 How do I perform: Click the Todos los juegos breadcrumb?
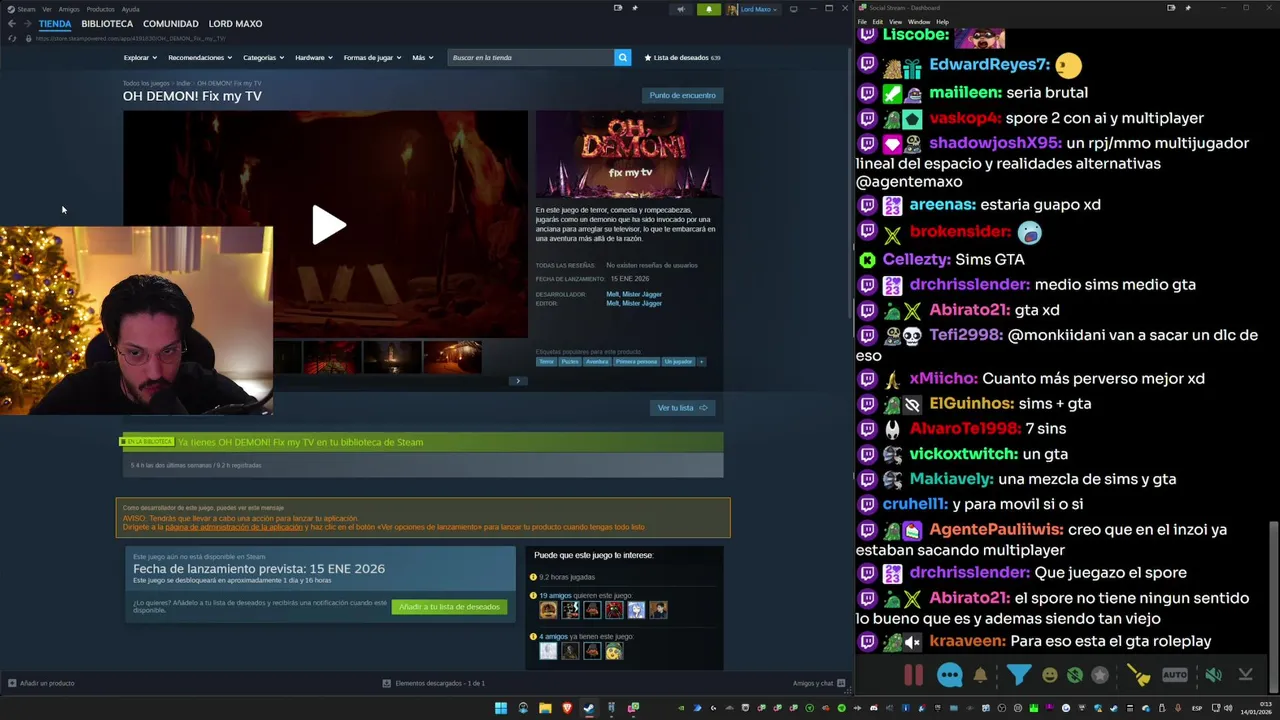146,84
